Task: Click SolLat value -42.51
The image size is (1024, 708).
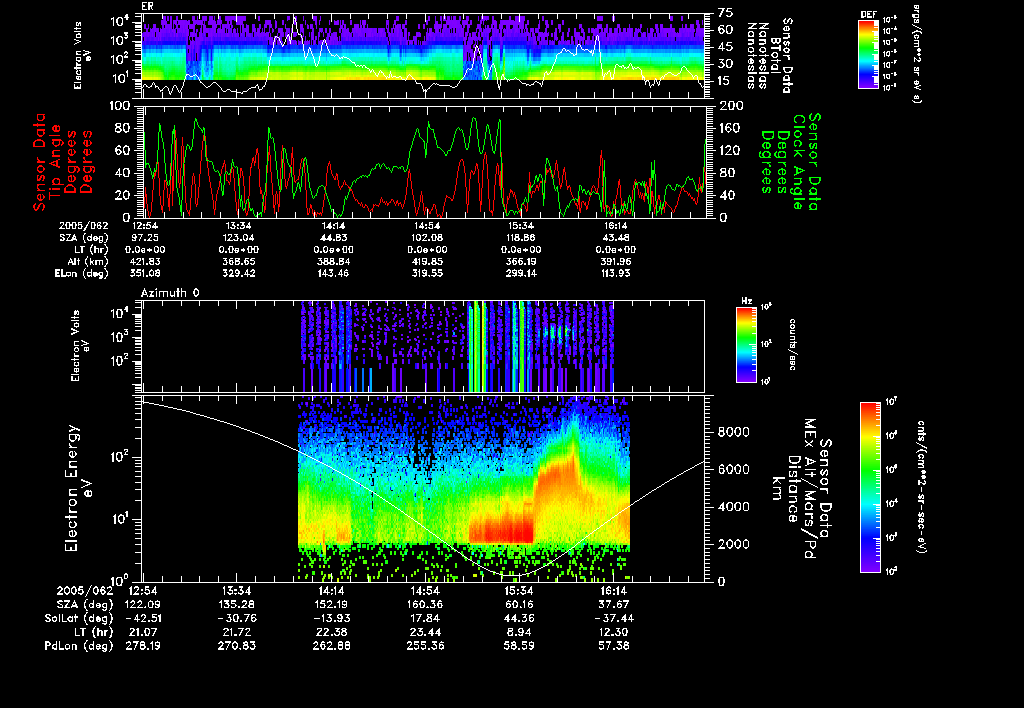Action: (143, 618)
